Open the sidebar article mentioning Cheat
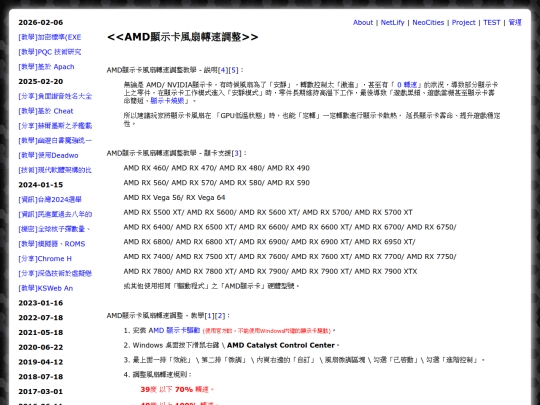The height and width of the screenshot is (405, 540). 46,111
